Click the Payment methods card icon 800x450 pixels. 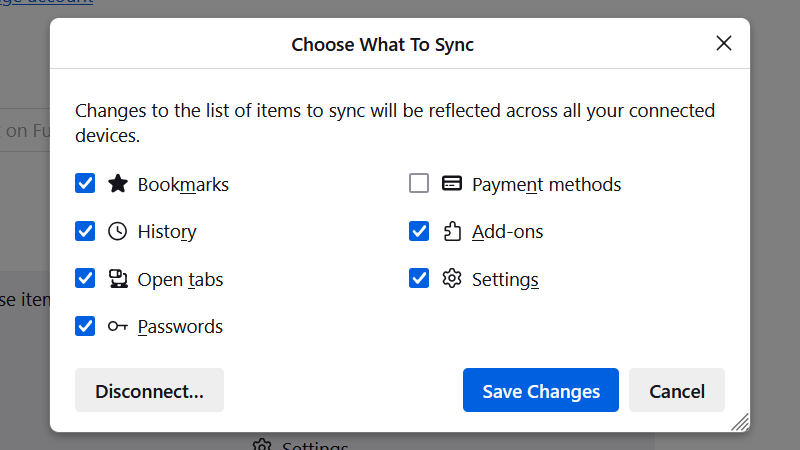coord(452,184)
